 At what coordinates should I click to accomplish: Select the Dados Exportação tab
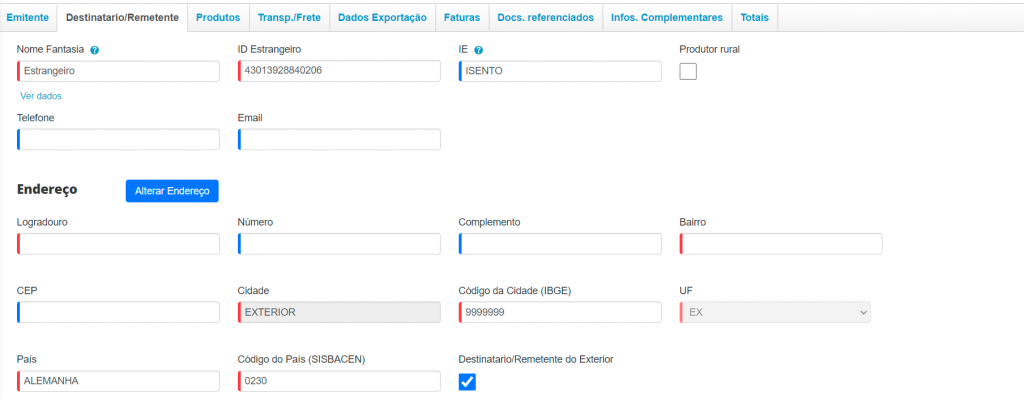click(383, 18)
